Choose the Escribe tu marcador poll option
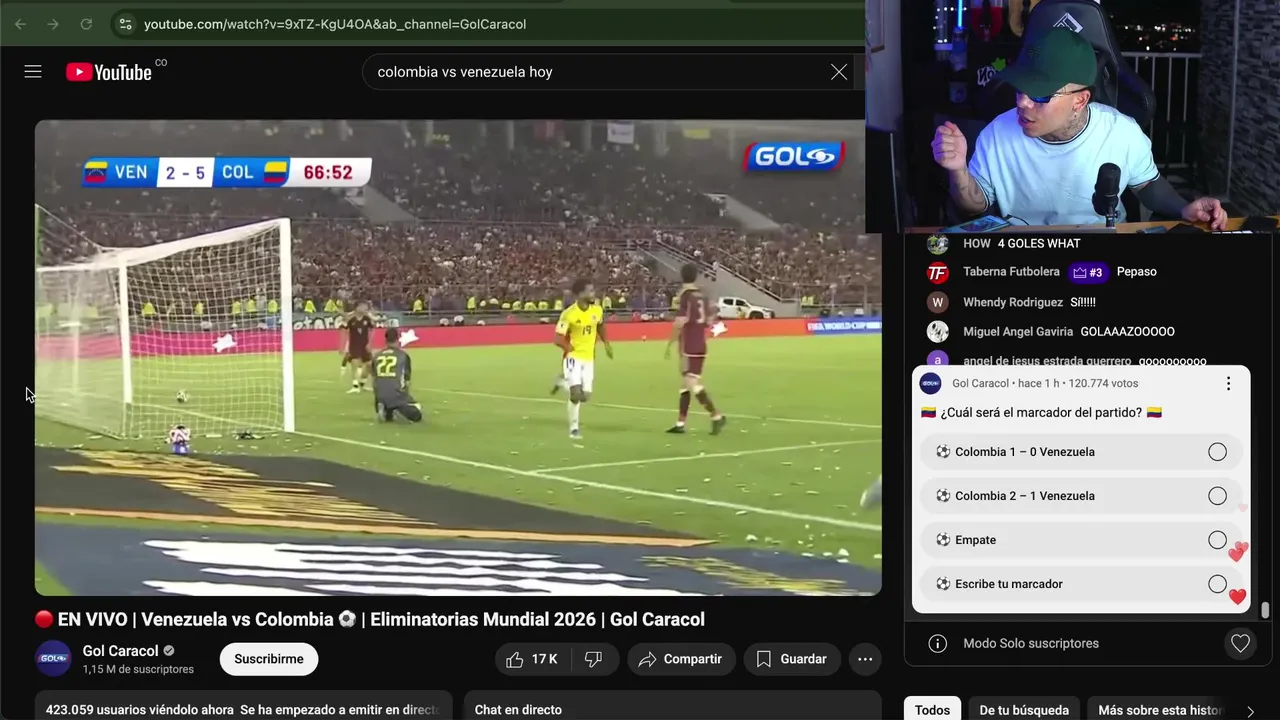The image size is (1280, 720). [1081, 584]
